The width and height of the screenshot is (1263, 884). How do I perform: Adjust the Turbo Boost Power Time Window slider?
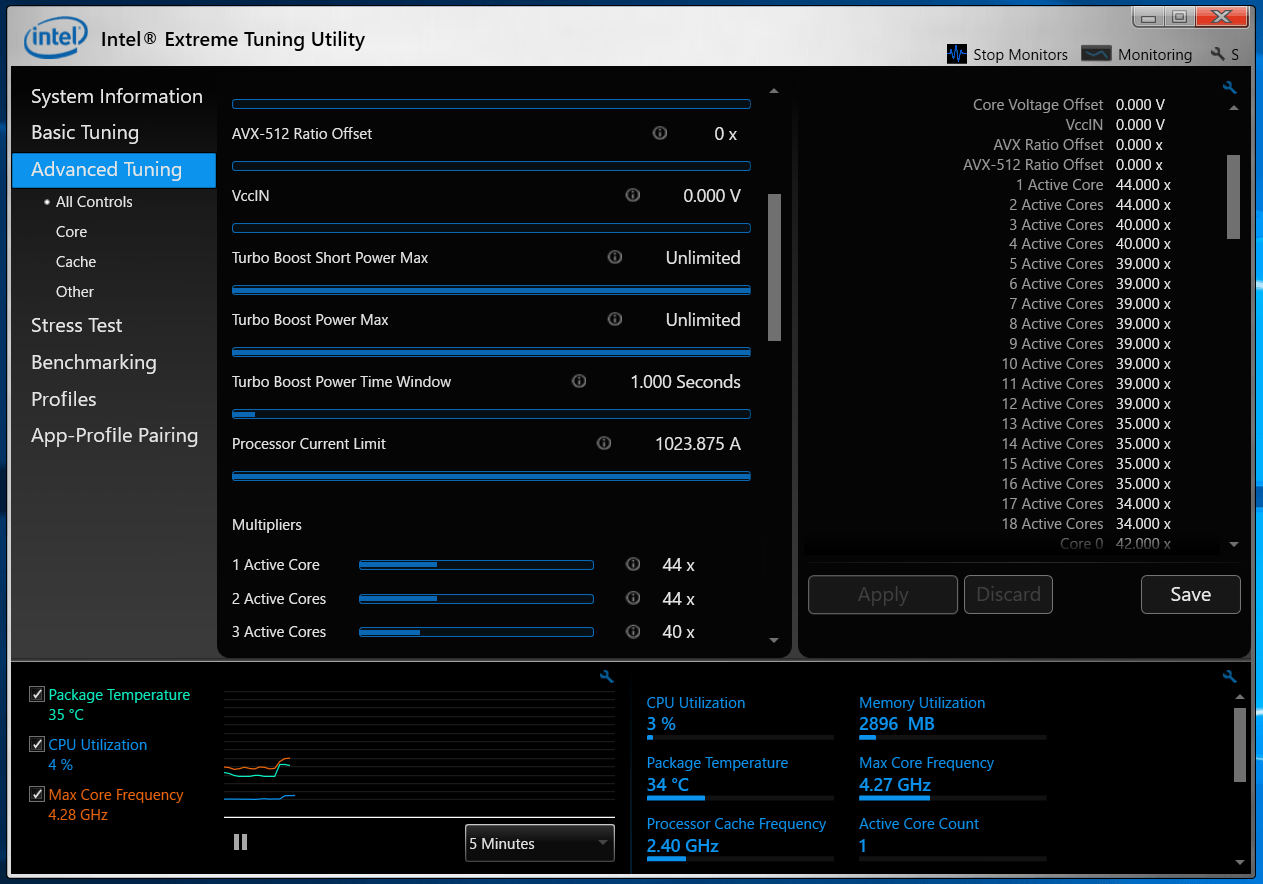491,414
